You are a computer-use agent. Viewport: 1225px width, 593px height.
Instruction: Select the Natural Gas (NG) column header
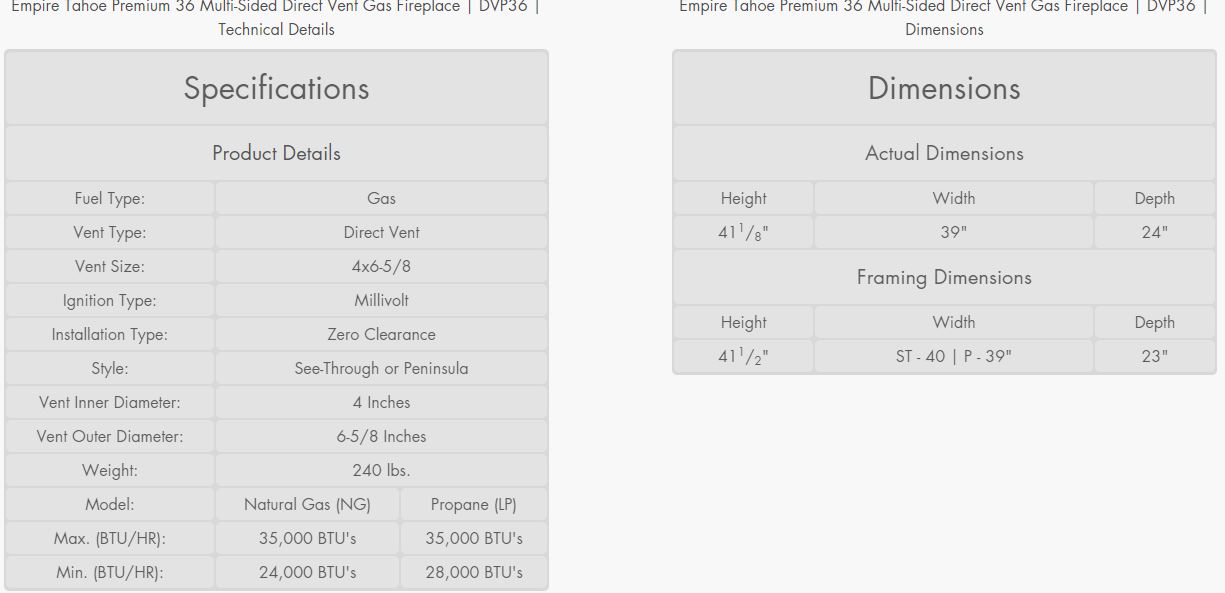pos(307,504)
